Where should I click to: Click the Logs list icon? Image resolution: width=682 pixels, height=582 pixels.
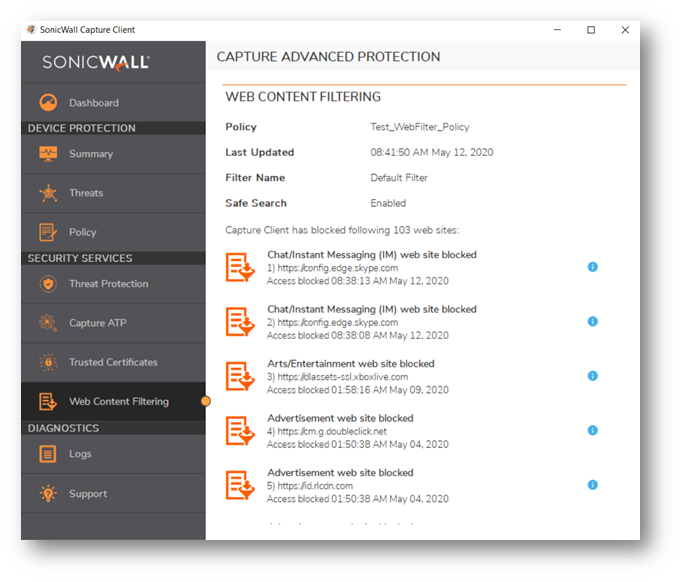click(x=48, y=454)
